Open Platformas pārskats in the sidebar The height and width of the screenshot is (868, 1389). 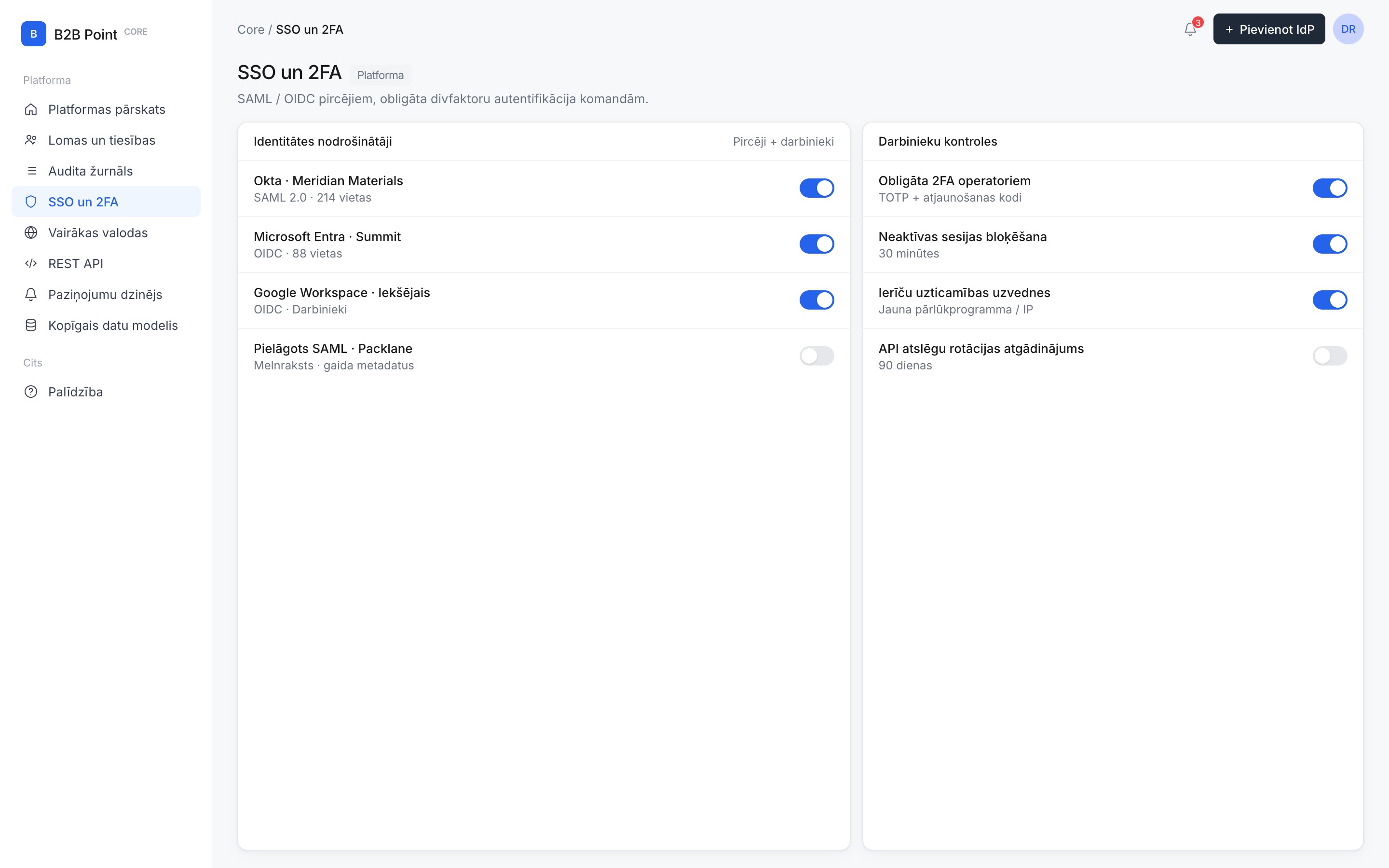pyautogui.click(x=106, y=109)
